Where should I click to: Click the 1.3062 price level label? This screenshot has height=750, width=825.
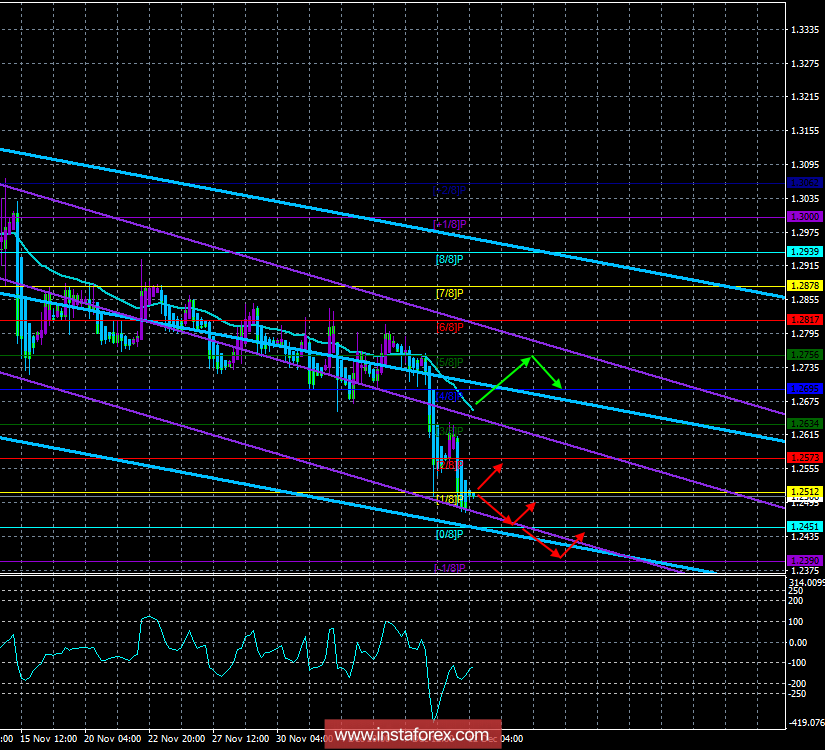coord(805,183)
